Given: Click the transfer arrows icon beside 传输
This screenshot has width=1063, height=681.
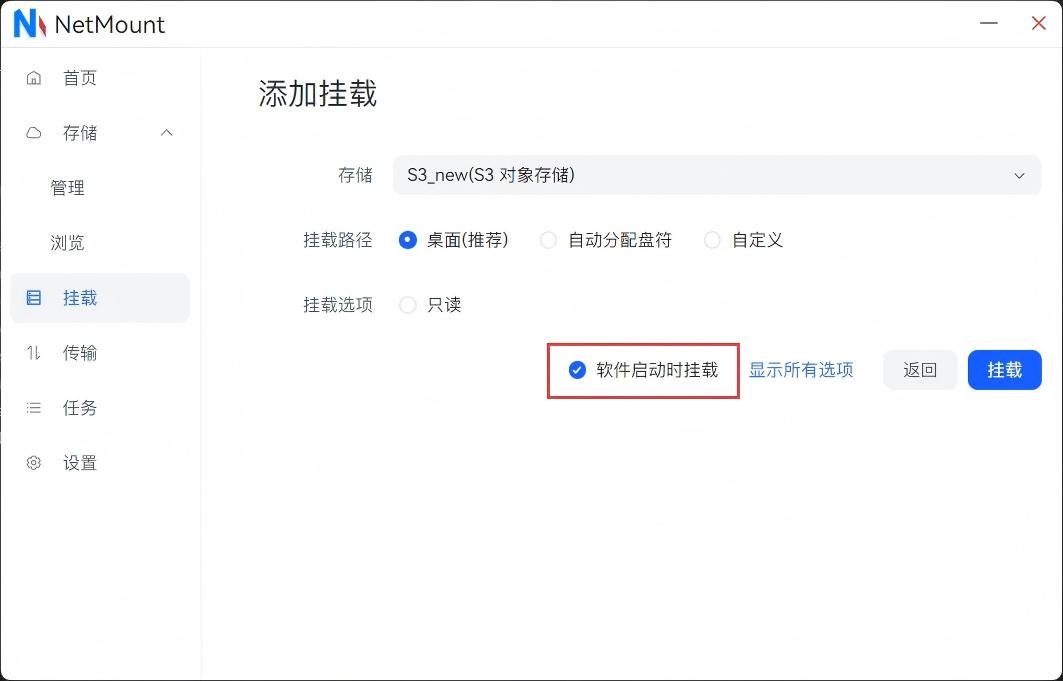Looking at the screenshot, I should (34, 353).
